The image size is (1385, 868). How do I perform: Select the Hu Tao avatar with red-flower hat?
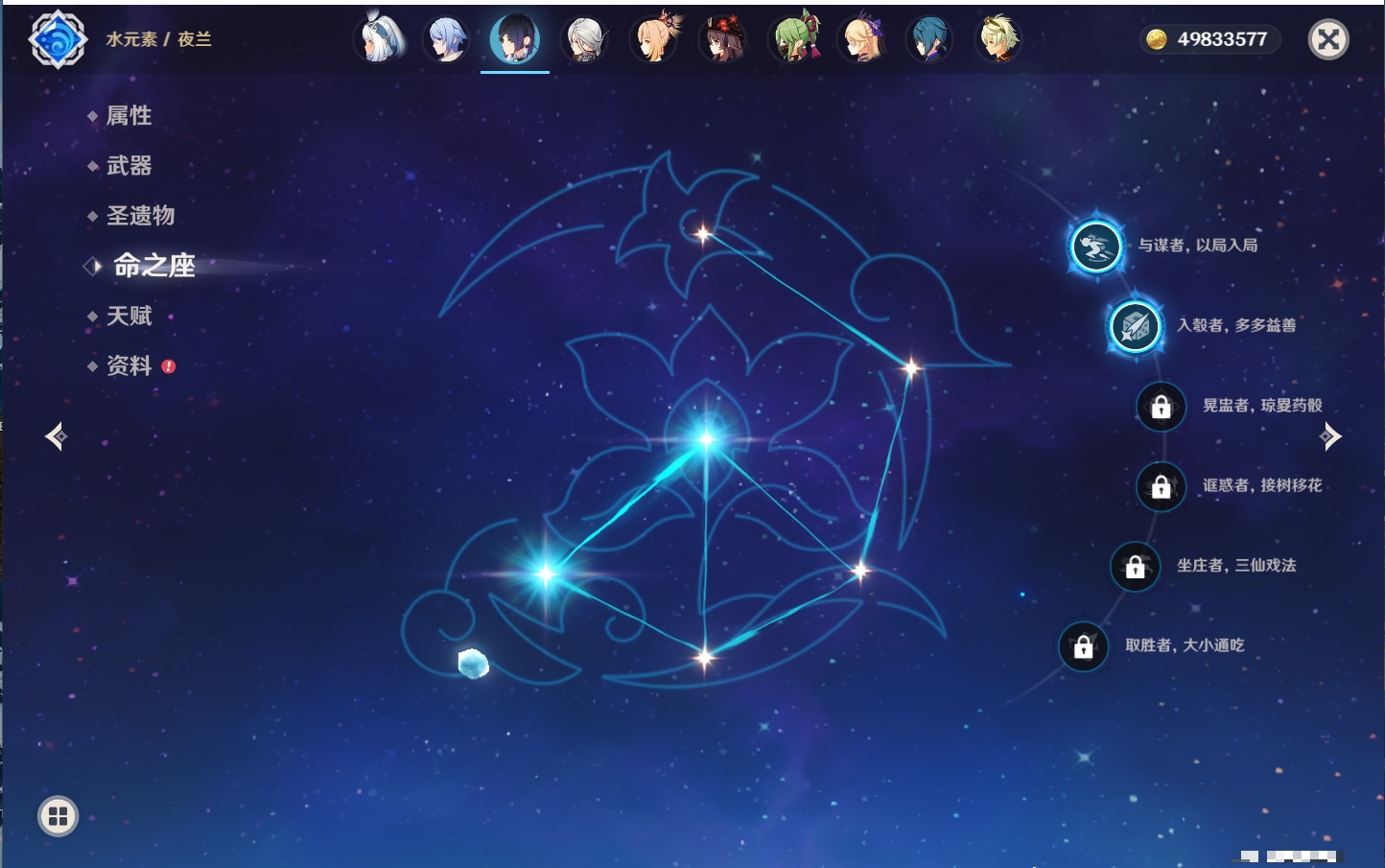723,39
